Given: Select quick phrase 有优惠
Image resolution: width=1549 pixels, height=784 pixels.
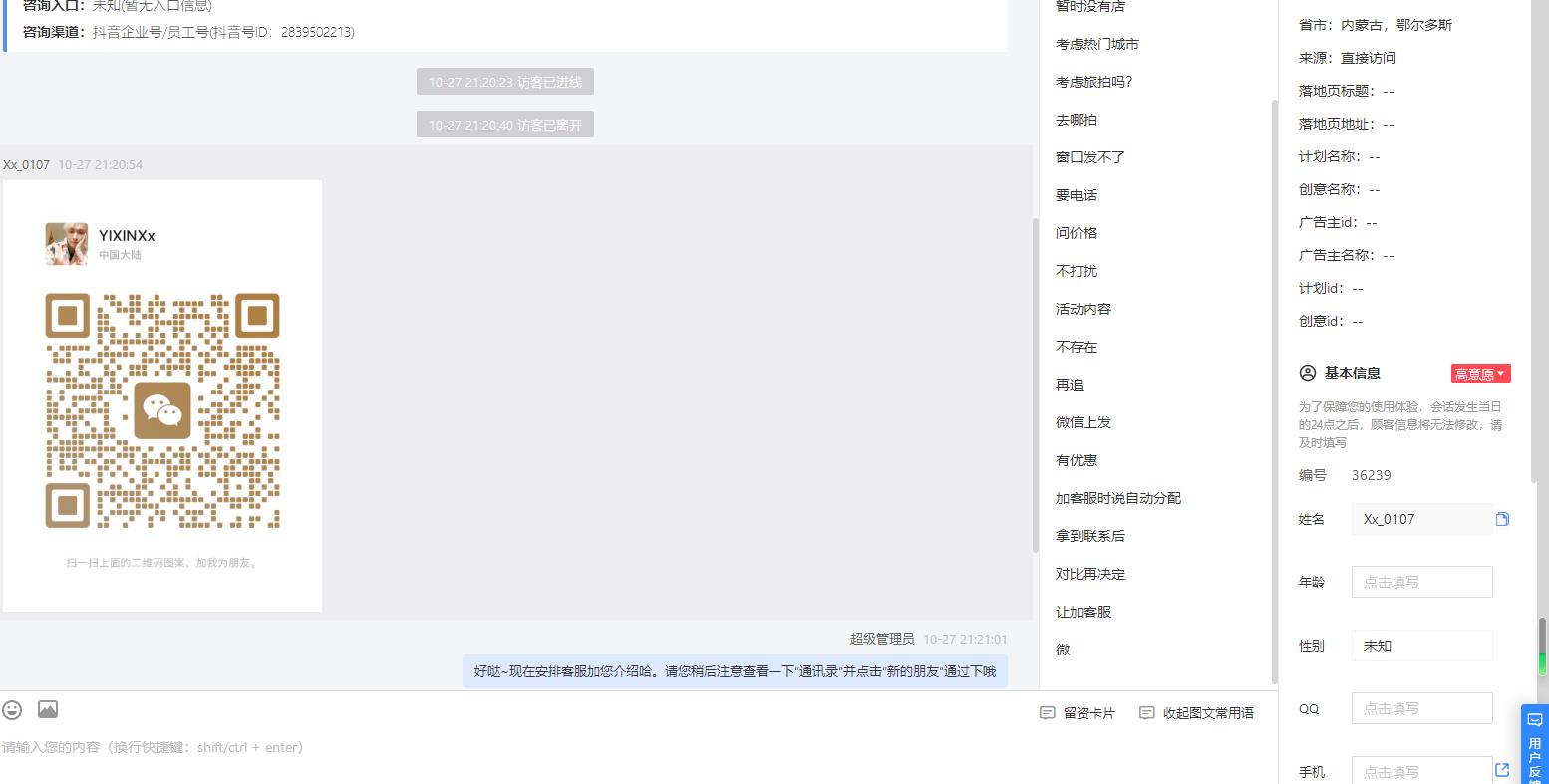Looking at the screenshot, I should 1077,460.
